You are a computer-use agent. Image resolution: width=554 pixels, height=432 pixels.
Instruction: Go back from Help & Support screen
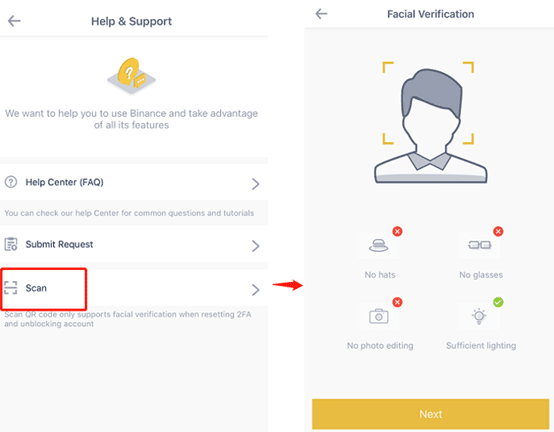[x=14, y=21]
